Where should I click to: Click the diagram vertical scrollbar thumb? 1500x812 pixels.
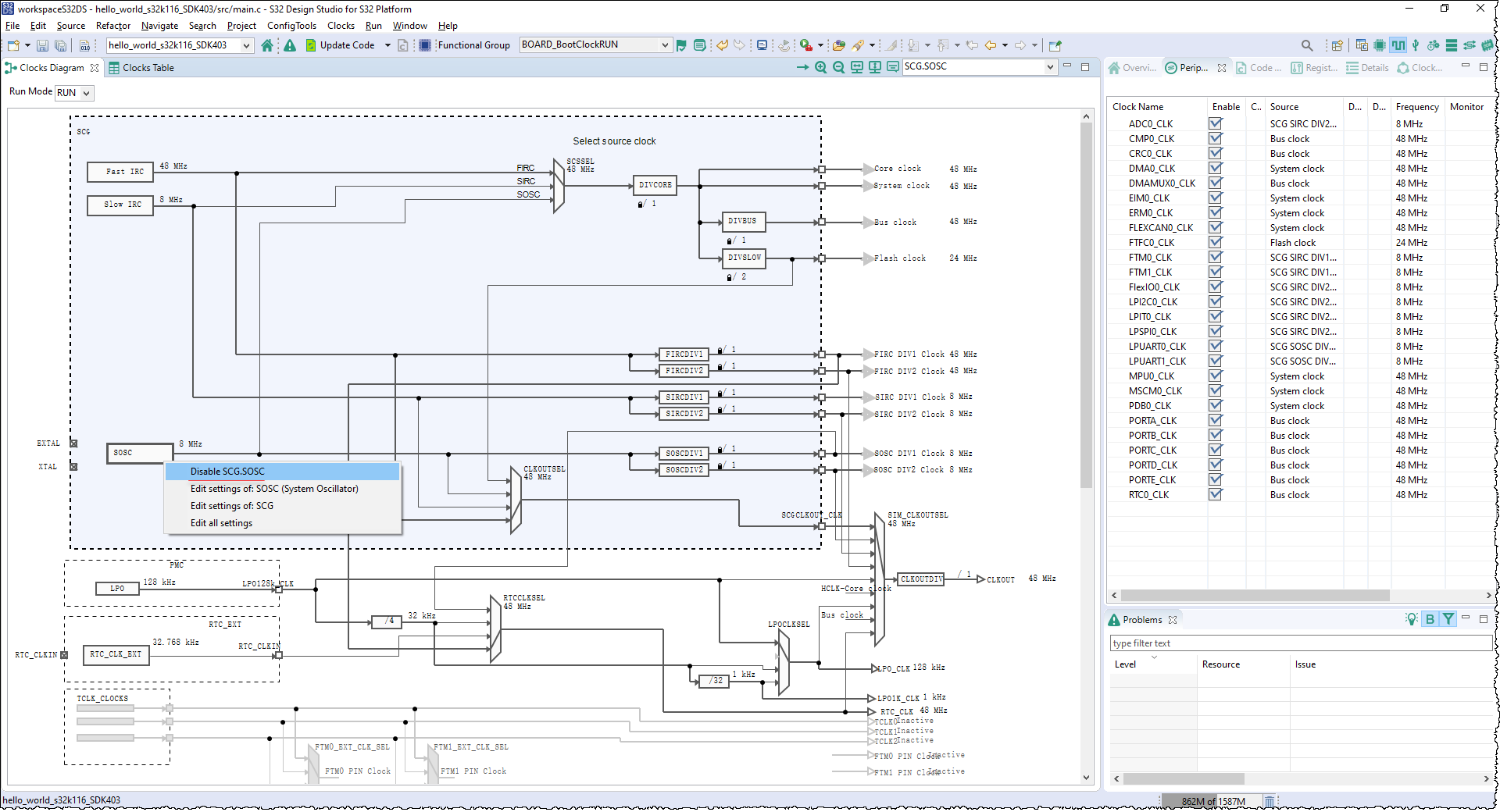pyautogui.click(x=1086, y=304)
